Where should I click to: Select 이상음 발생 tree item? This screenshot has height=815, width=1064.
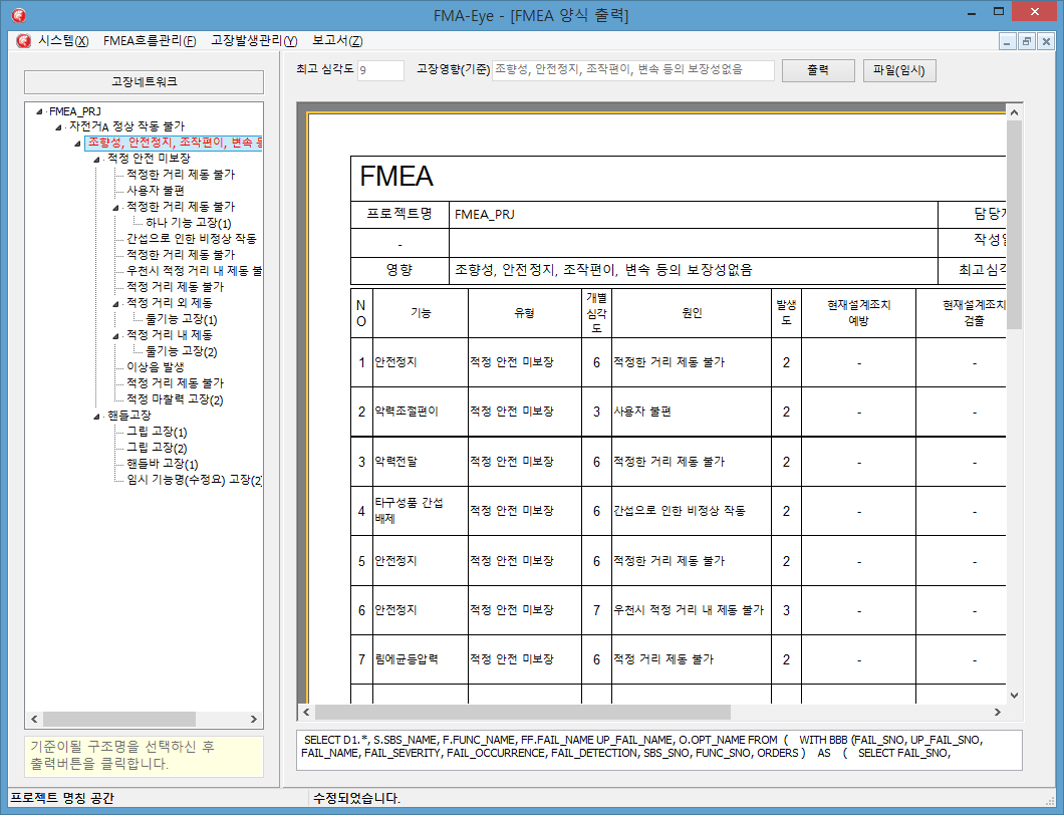pos(155,367)
